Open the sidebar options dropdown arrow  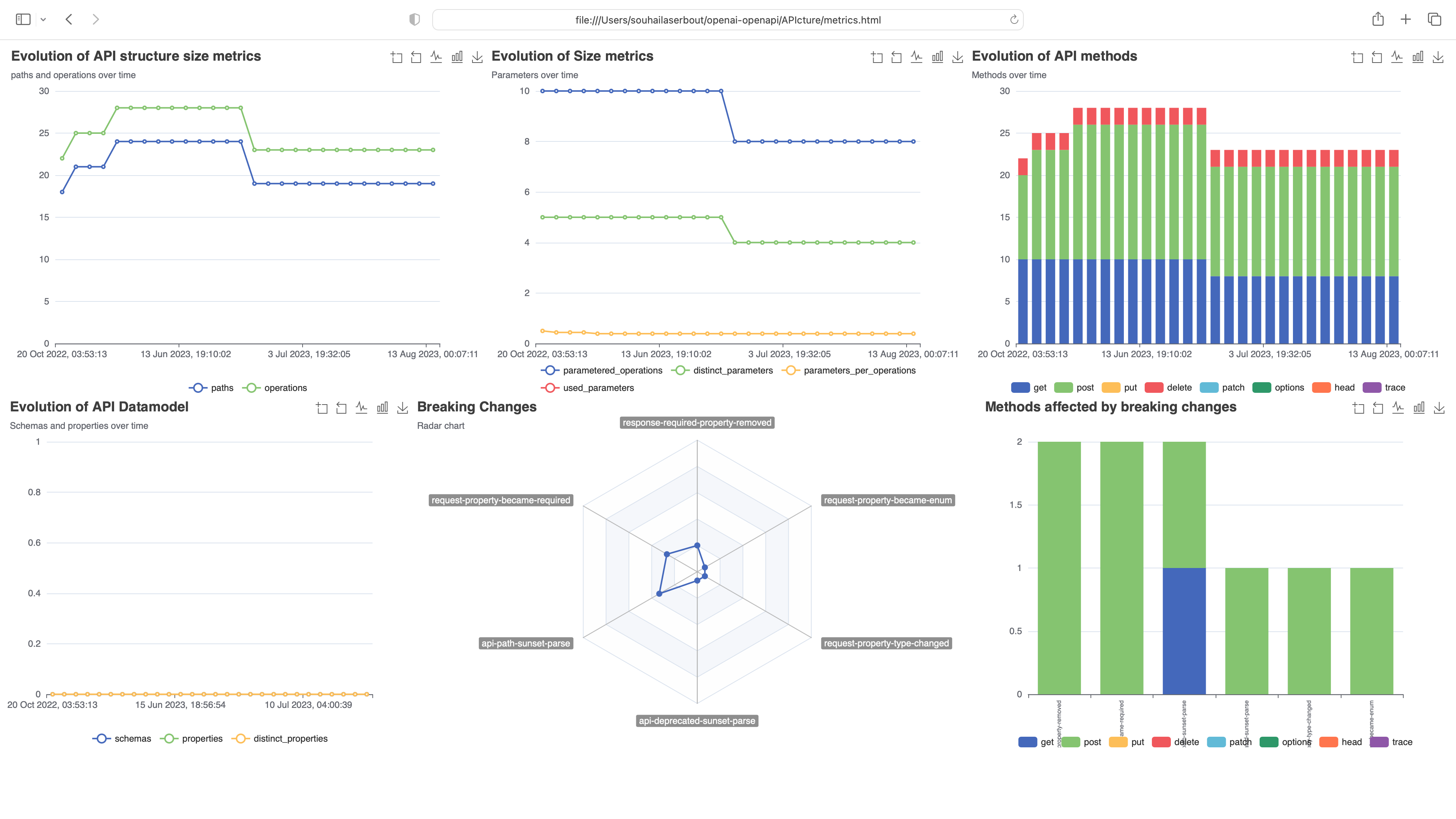[43, 20]
